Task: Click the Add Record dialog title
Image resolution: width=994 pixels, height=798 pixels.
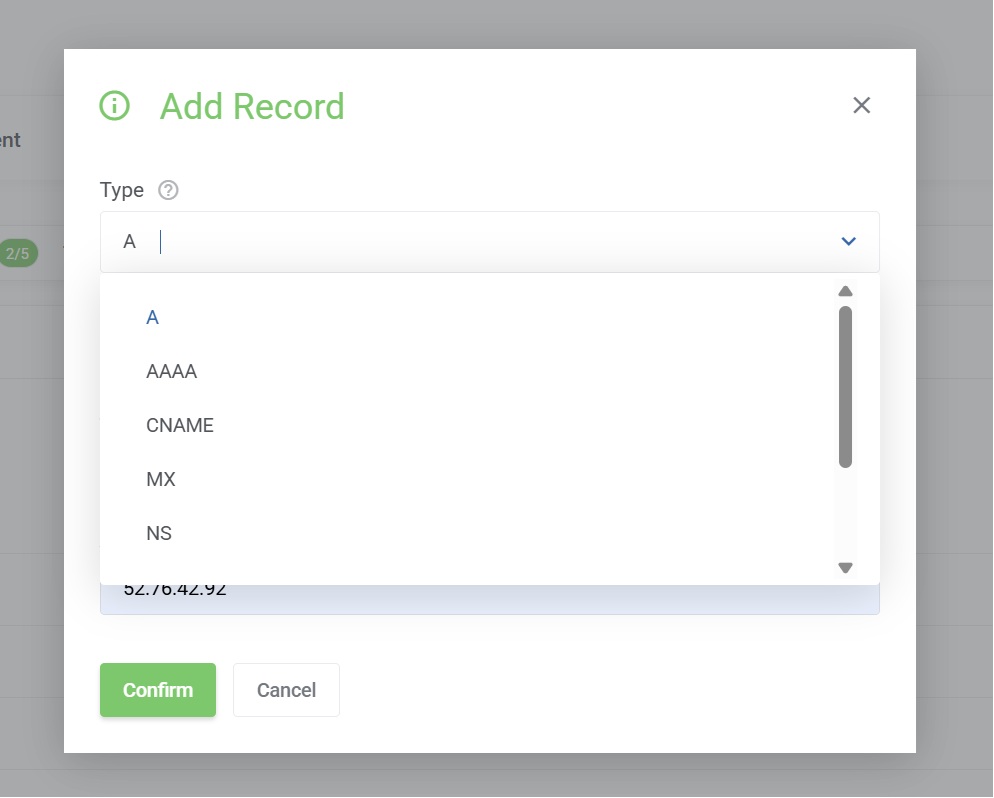Action: click(x=252, y=106)
